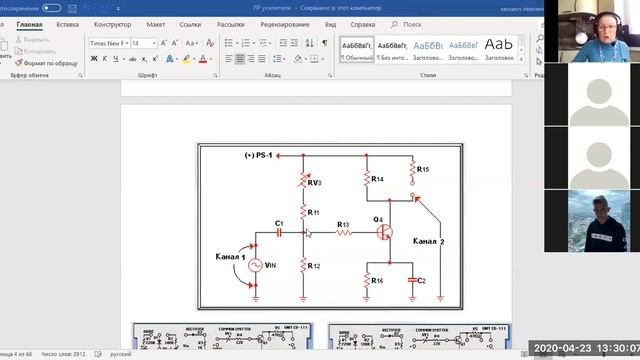Click the Вырезать cut button
The image size is (640, 360).
tap(33, 40)
